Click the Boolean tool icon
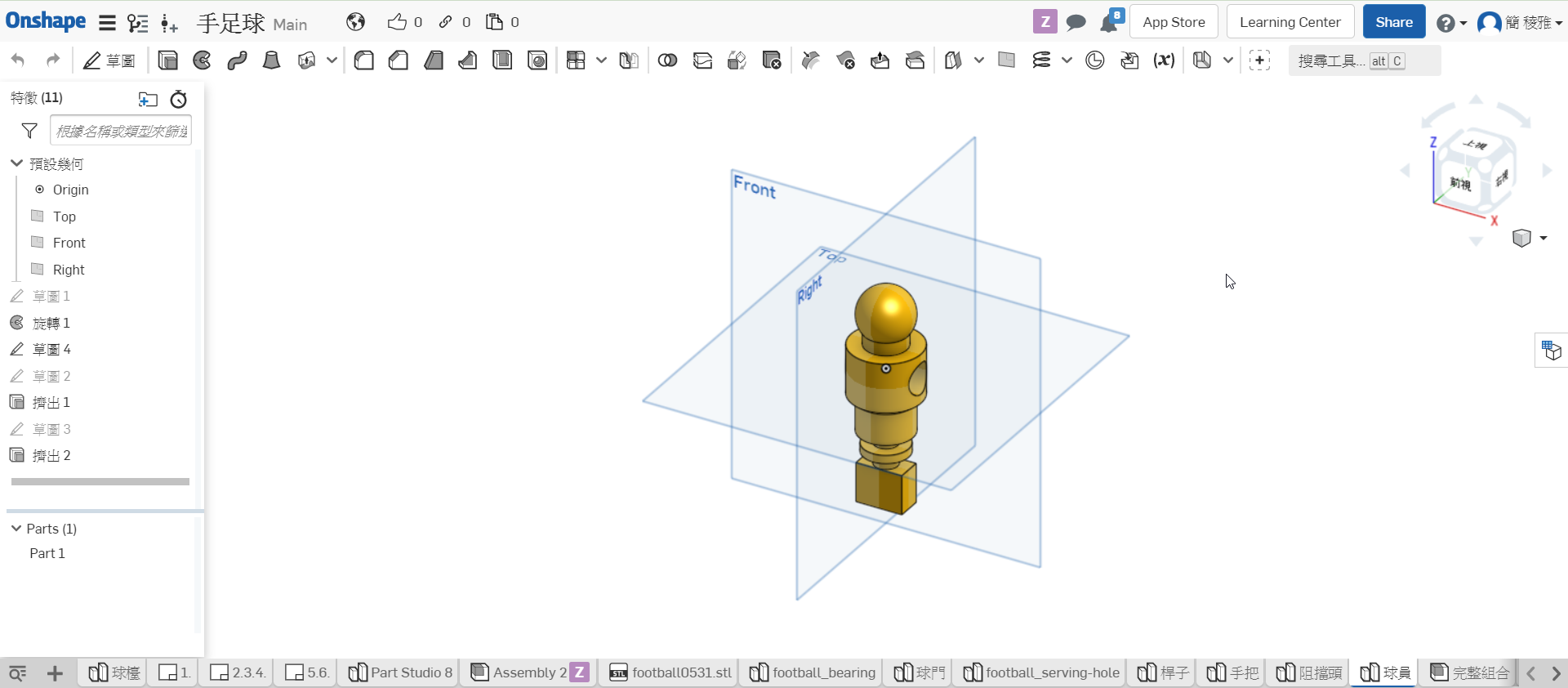1568x688 pixels. point(667,60)
